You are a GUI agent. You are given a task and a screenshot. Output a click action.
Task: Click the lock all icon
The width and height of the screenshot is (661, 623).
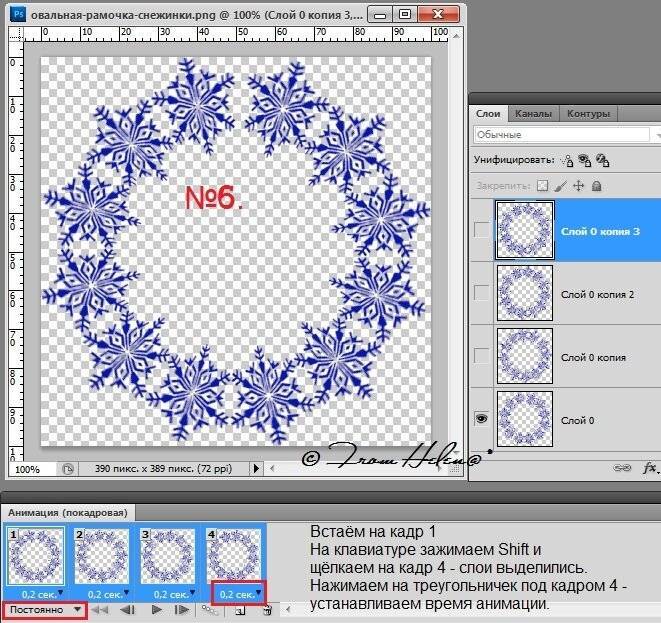(x=596, y=185)
